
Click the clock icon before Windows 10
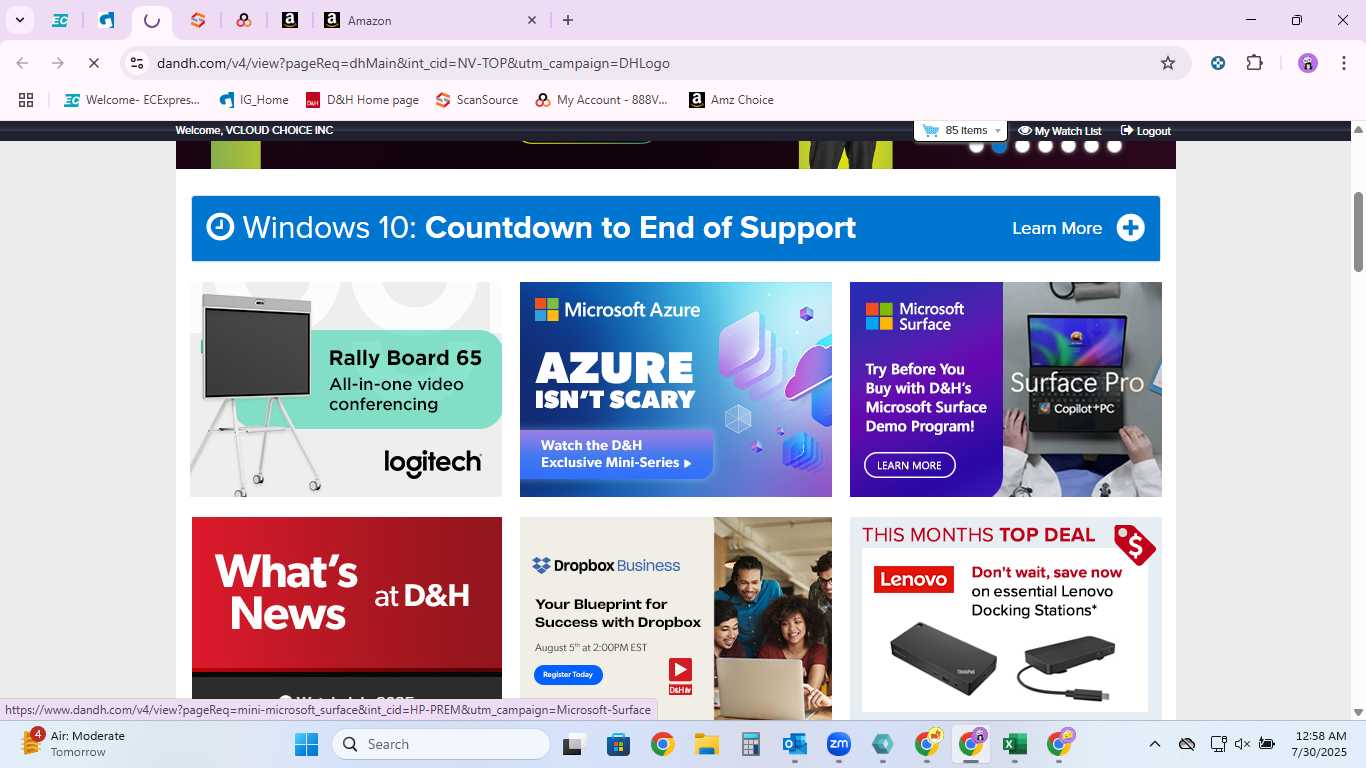[220, 227]
